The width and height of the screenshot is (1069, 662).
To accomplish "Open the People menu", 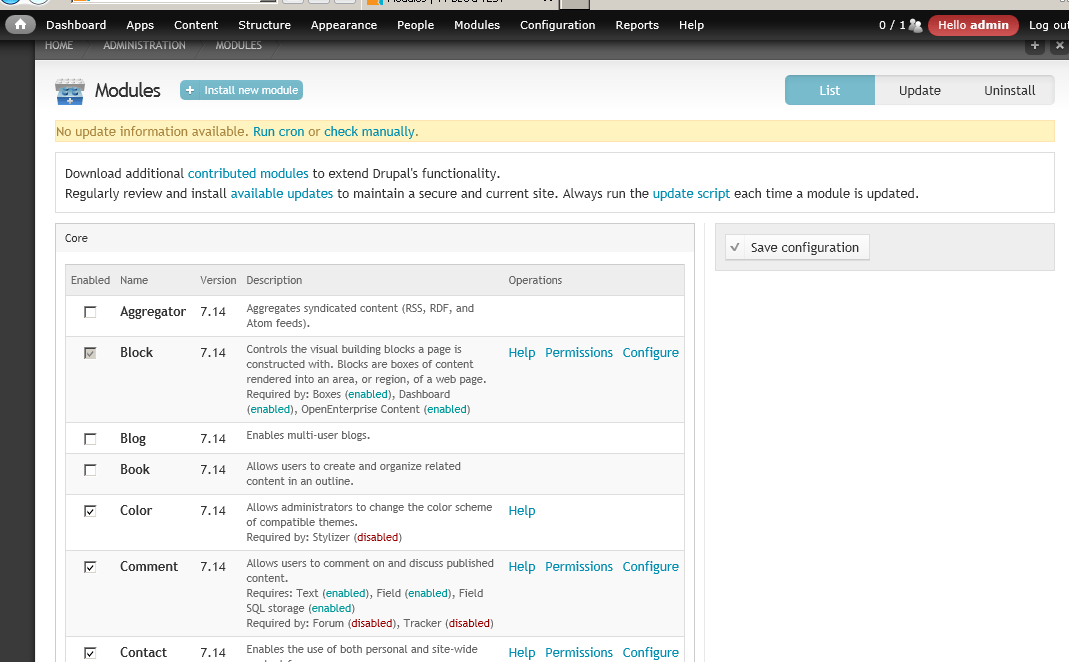I will tap(415, 25).
